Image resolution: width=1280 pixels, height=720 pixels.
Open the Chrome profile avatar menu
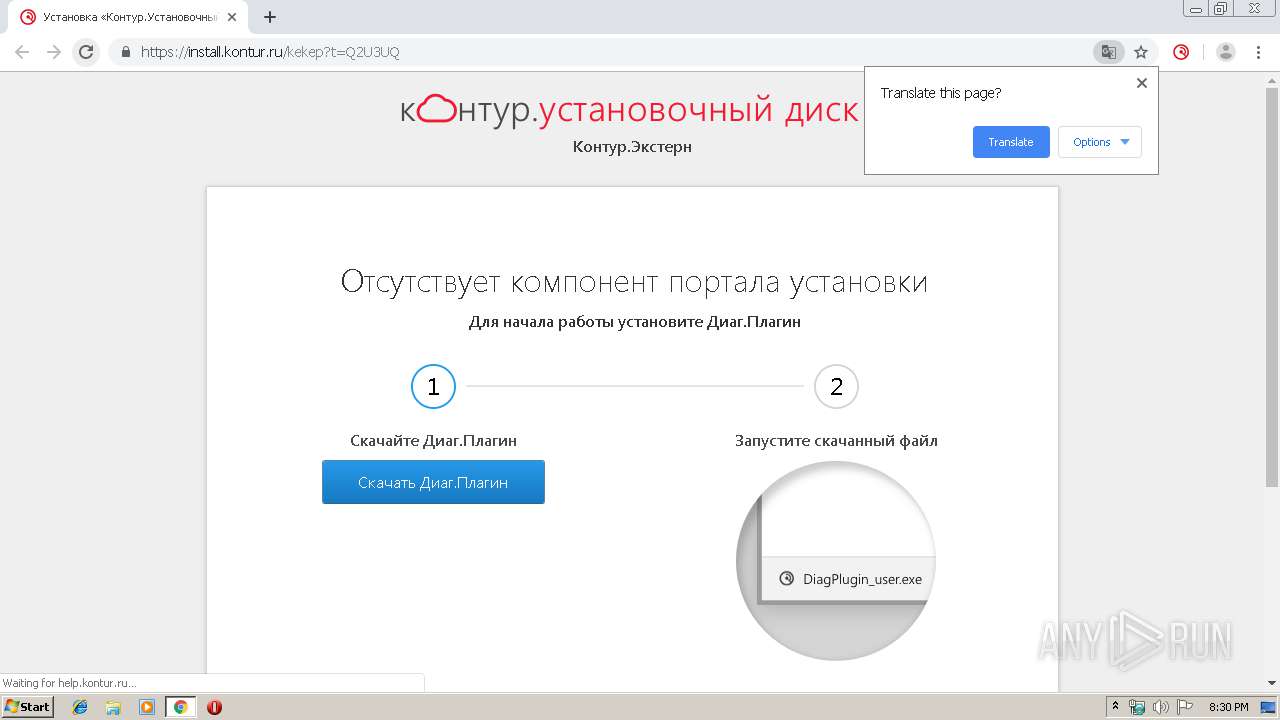tap(1226, 52)
